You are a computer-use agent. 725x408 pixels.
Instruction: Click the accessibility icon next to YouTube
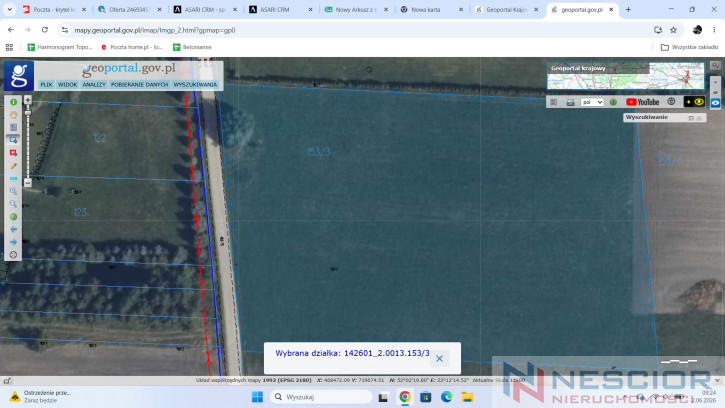point(671,102)
